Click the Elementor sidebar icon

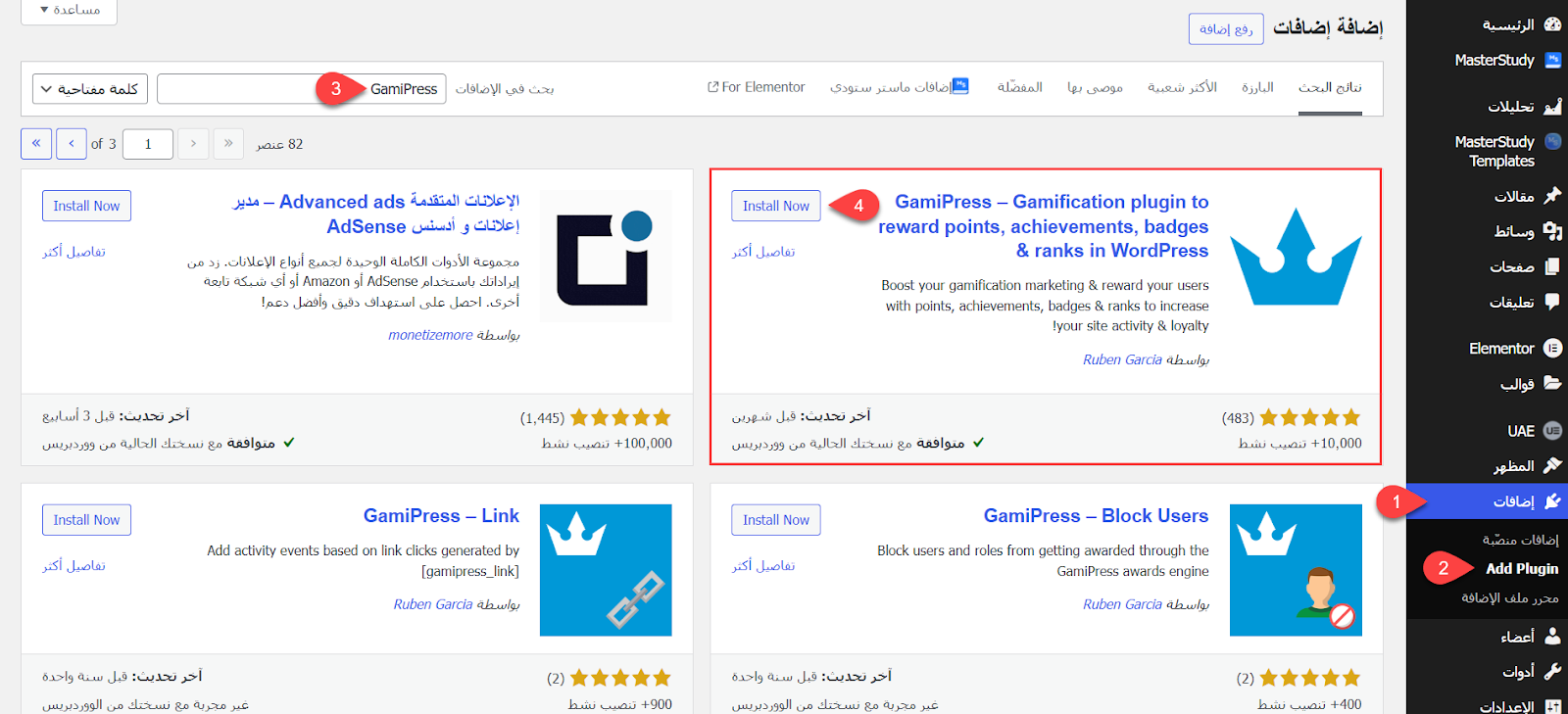[1552, 348]
